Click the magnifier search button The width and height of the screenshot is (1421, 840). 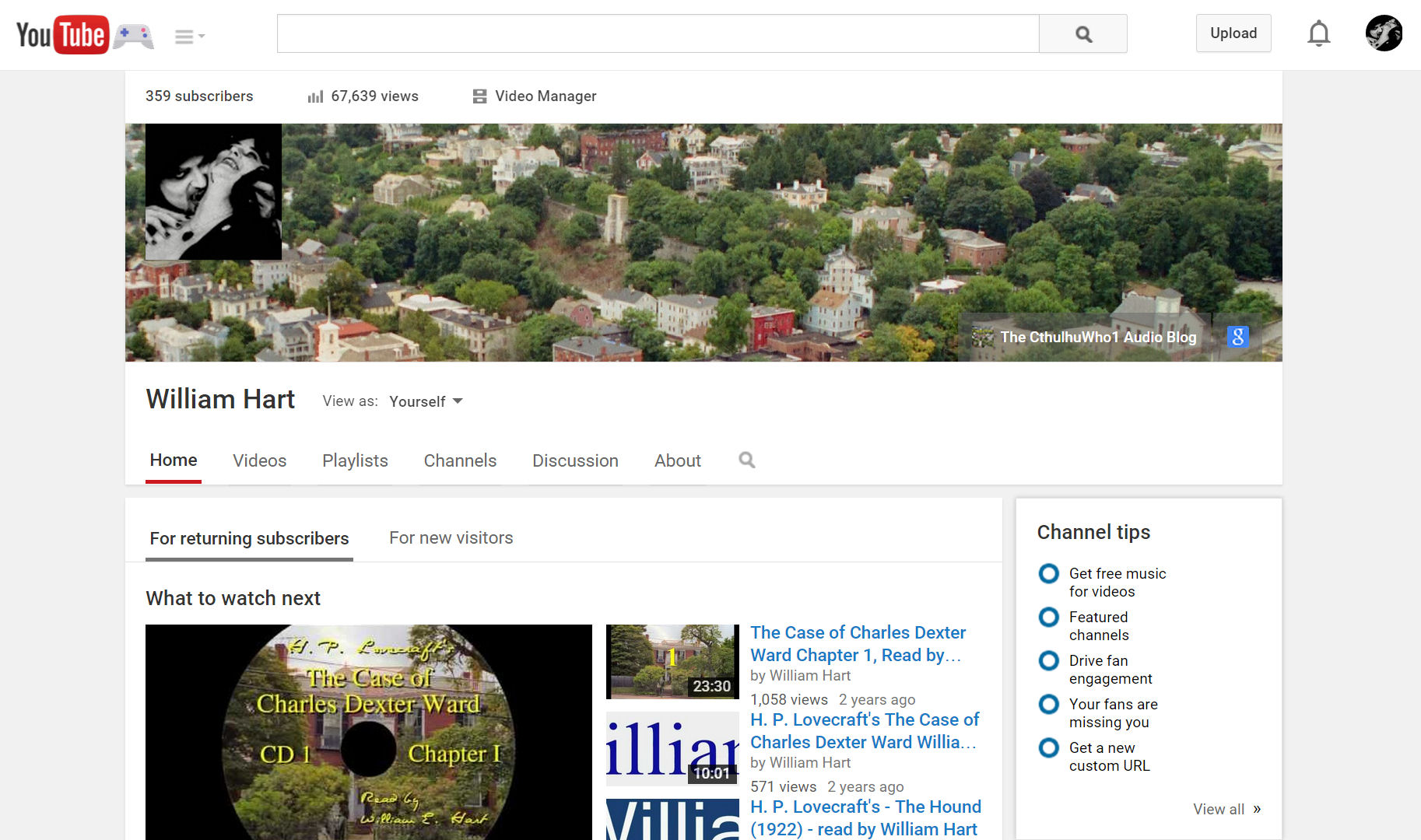(1082, 34)
